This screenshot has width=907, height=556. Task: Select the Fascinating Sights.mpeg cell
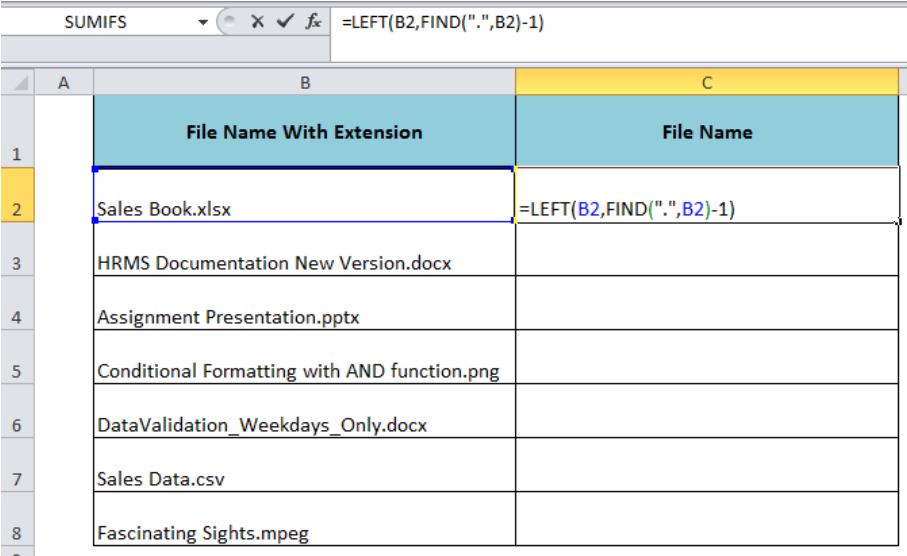pos(304,519)
